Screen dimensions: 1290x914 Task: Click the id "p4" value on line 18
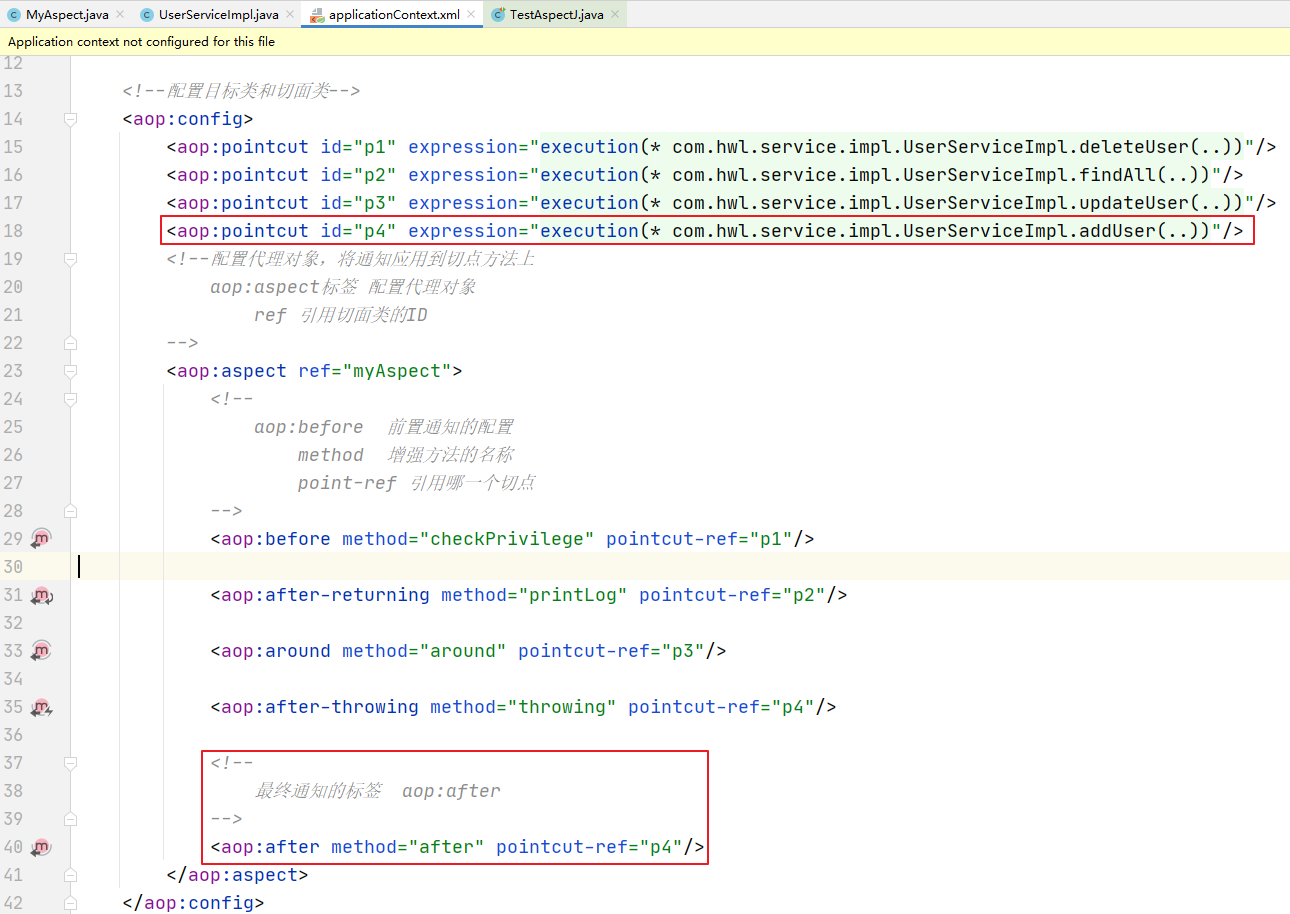[375, 231]
